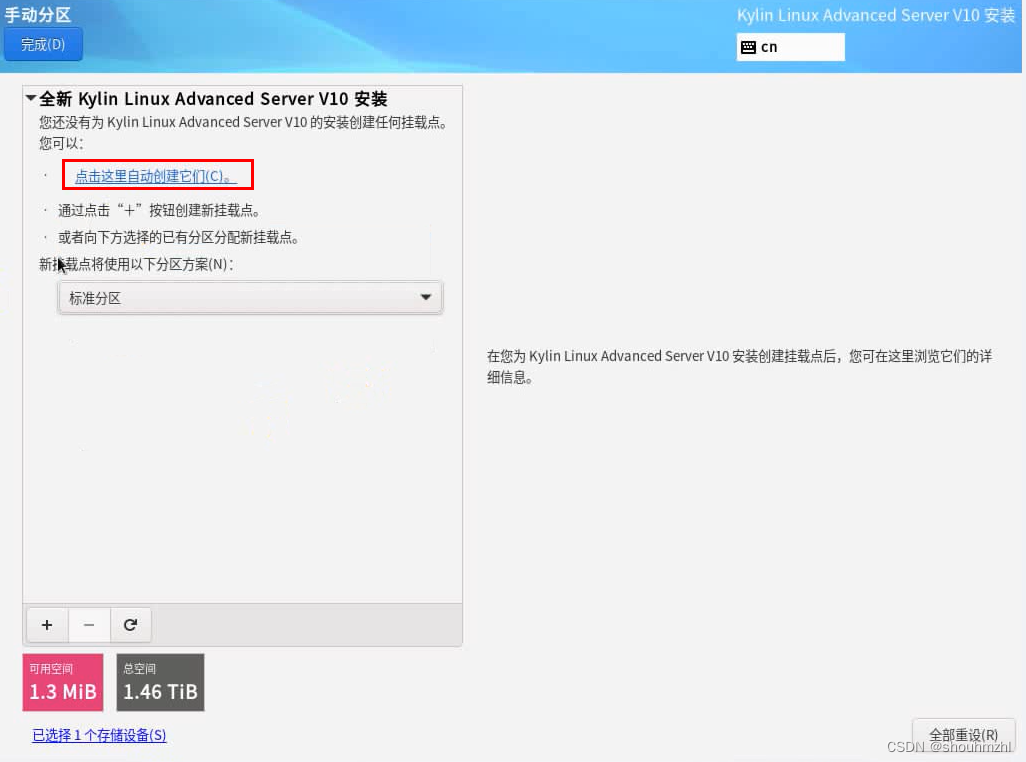Open the 标准分区 partition scheme dropdown
The height and width of the screenshot is (762, 1026).
click(x=250, y=298)
